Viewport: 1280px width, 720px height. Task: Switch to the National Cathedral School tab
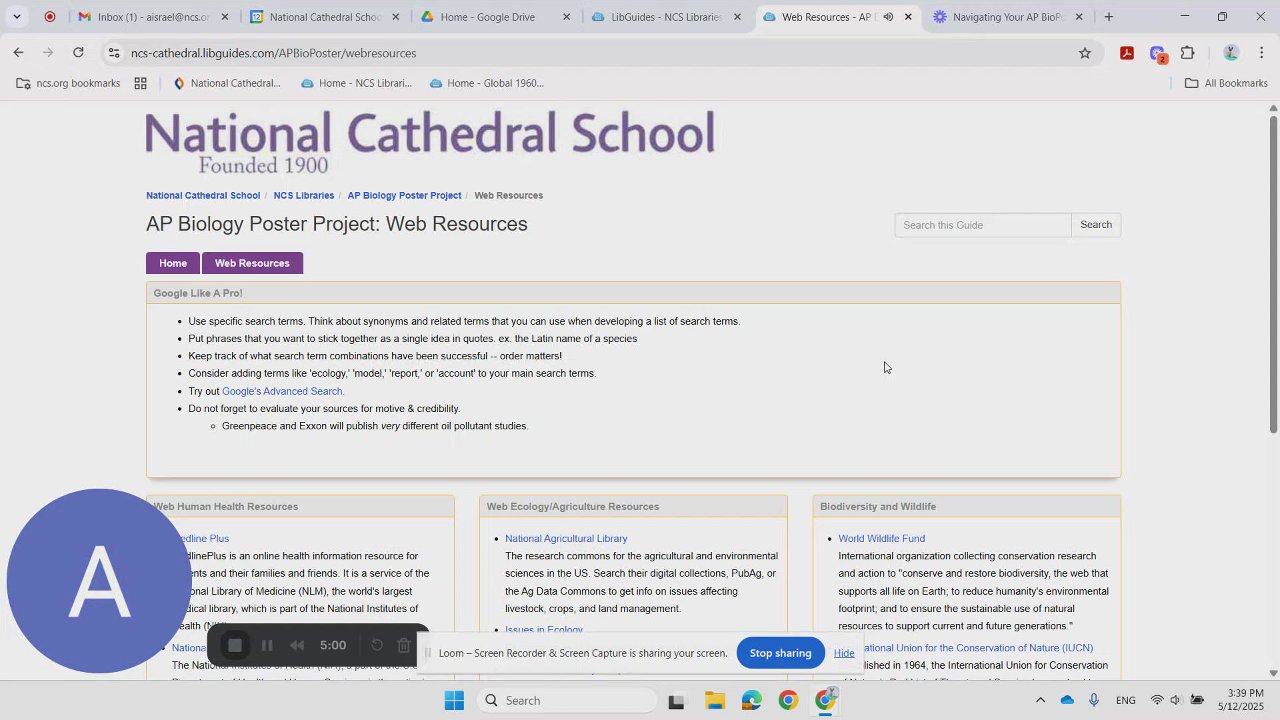325,17
